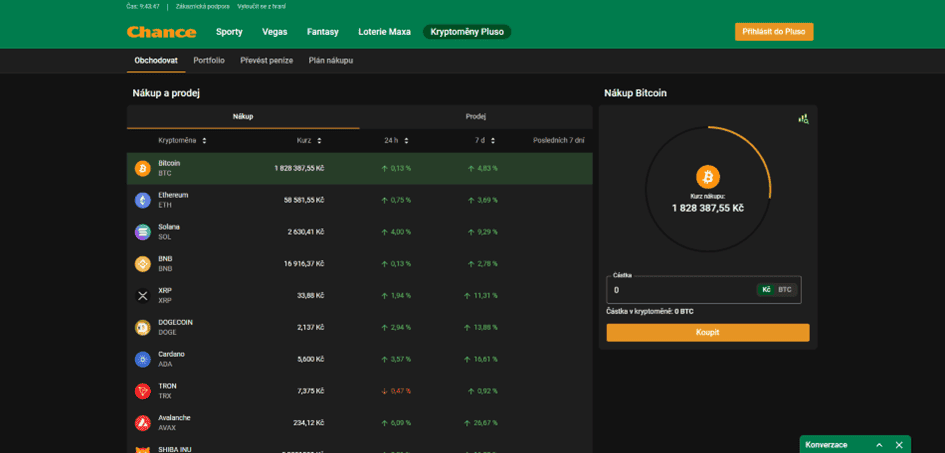This screenshot has height=453, width=945.
Task: Open chart analysis icon in Nákup Bitcoin panel
Action: coord(803,119)
